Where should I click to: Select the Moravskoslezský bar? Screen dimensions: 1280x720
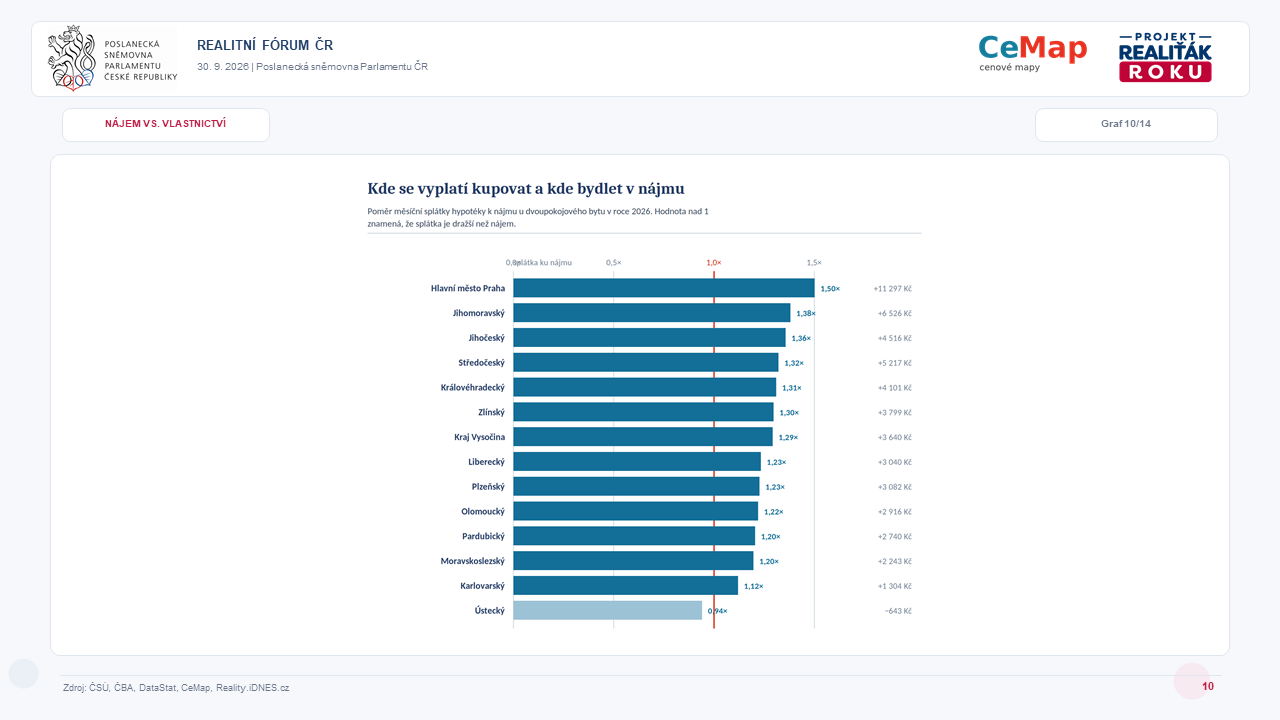[x=634, y=561]
